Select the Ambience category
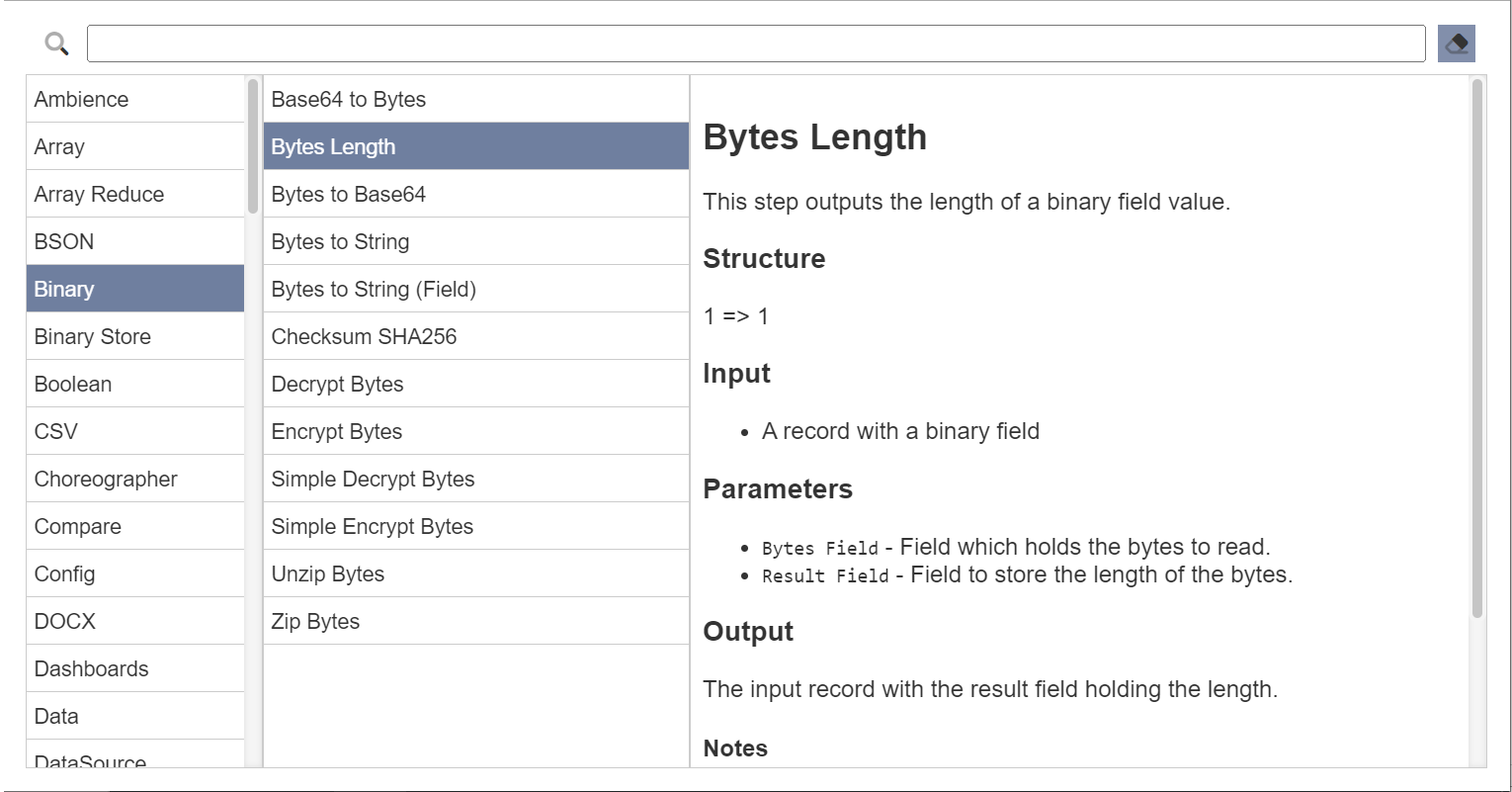This screenshot has height=792, width=1512. (135, 99)
